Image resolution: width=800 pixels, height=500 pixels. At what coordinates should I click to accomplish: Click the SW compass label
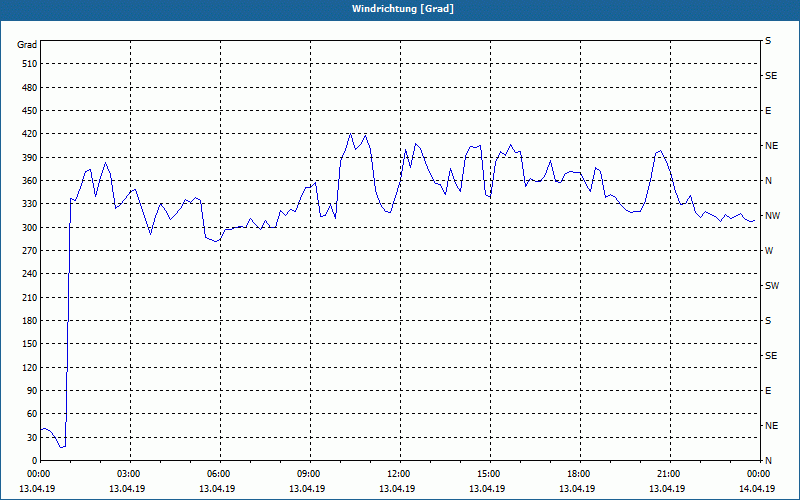coord(772,286)
